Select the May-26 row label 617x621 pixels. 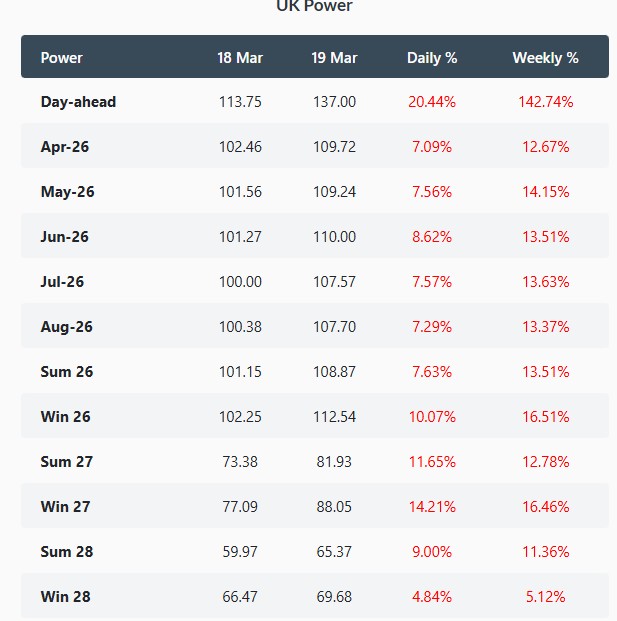[x=67, y=192]
